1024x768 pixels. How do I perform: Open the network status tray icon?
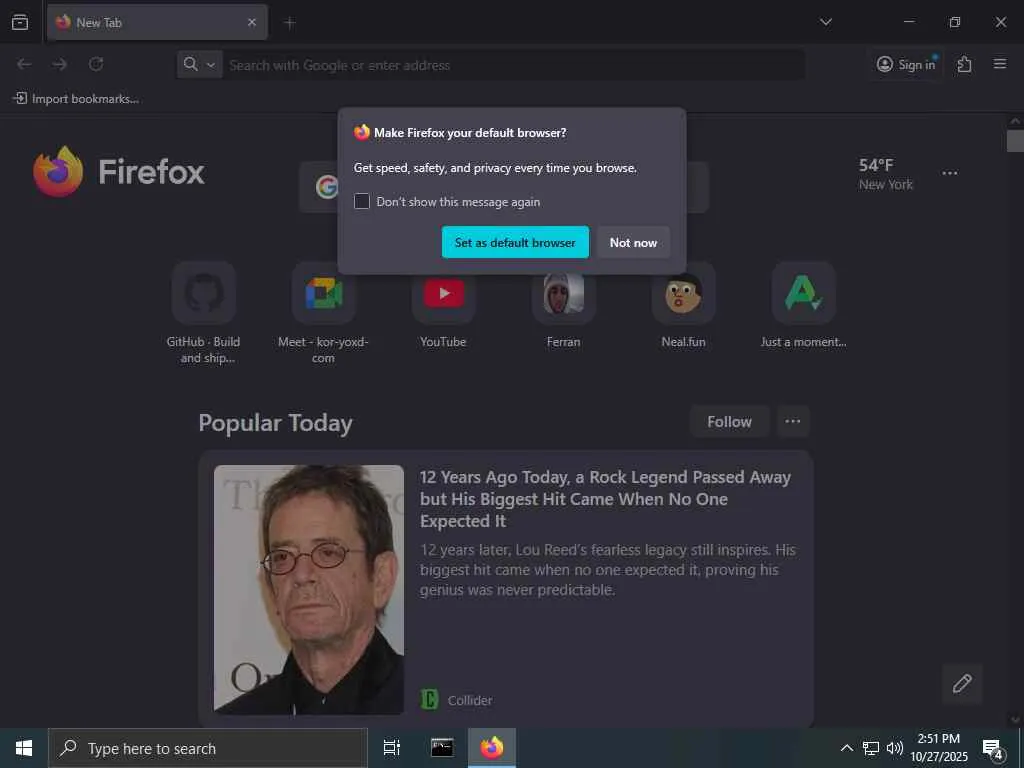tap(871, 748)
